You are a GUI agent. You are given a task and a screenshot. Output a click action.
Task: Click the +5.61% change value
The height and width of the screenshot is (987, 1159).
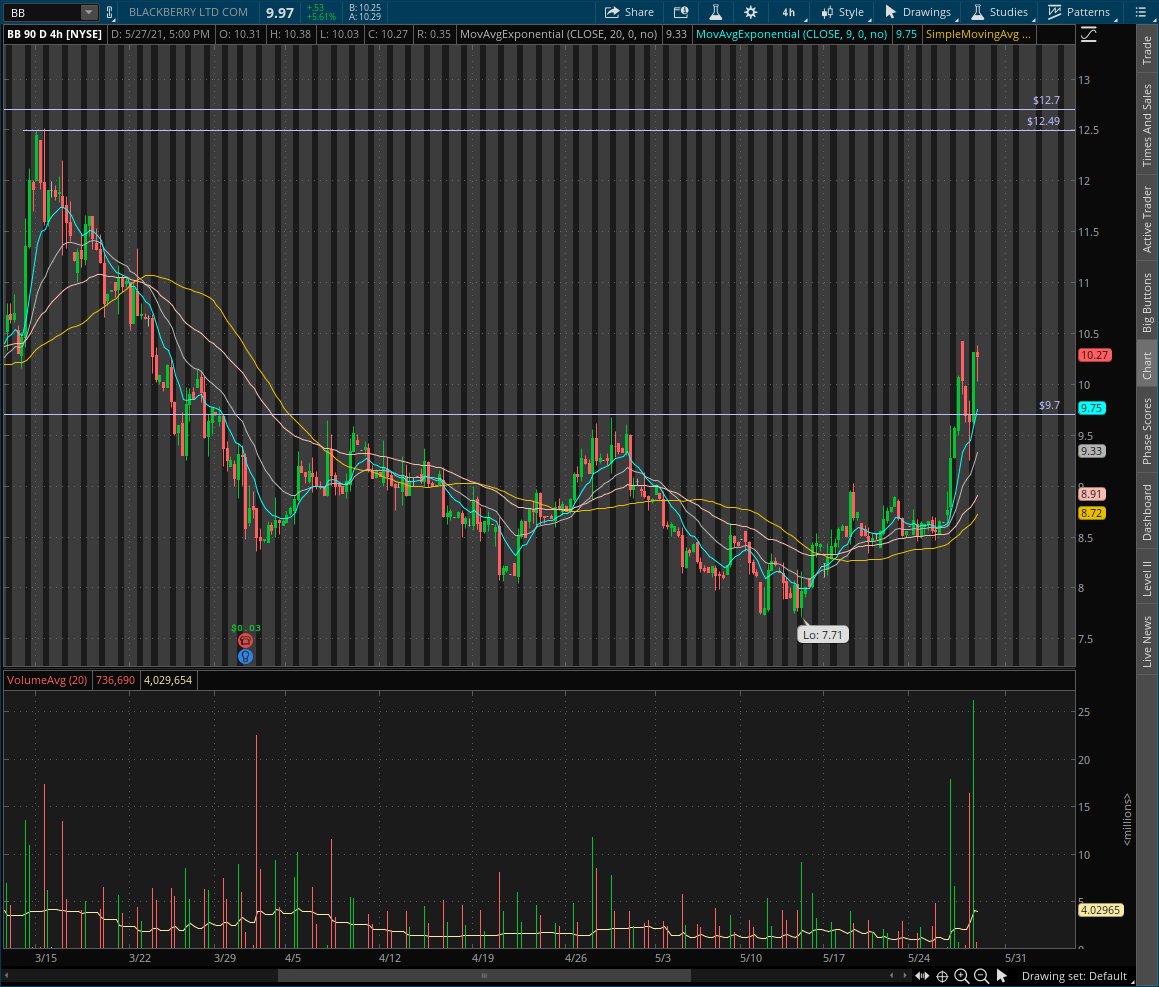(x=321, y=16)
